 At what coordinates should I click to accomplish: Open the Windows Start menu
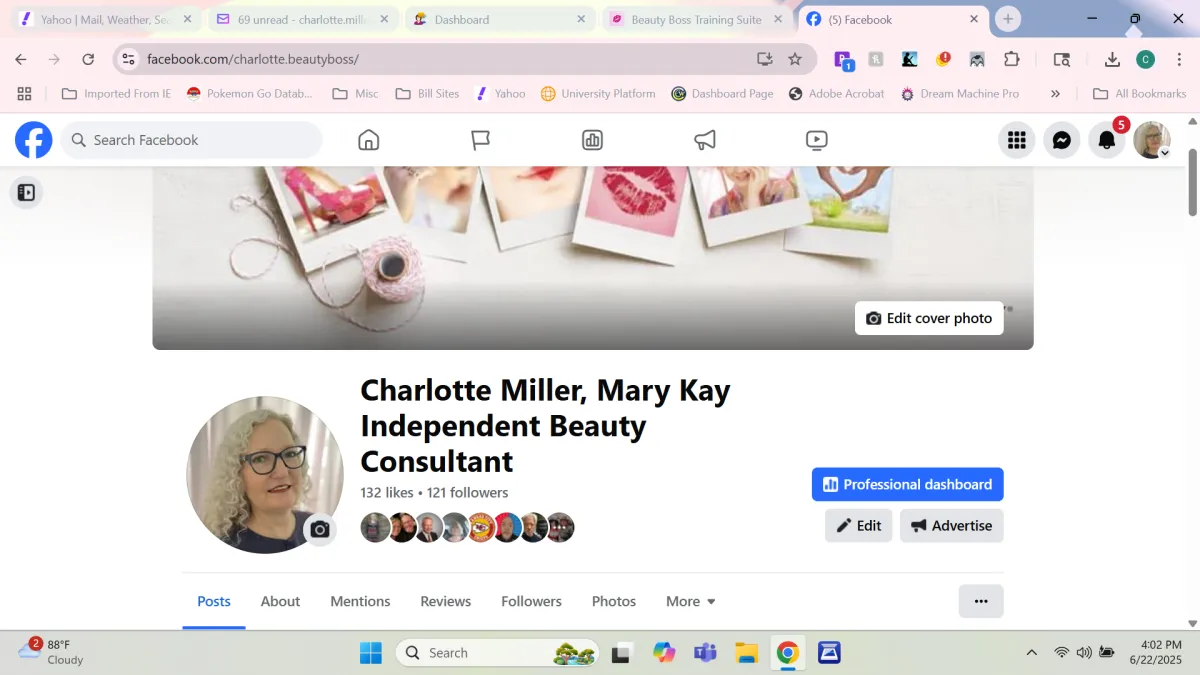click(371, 653)
